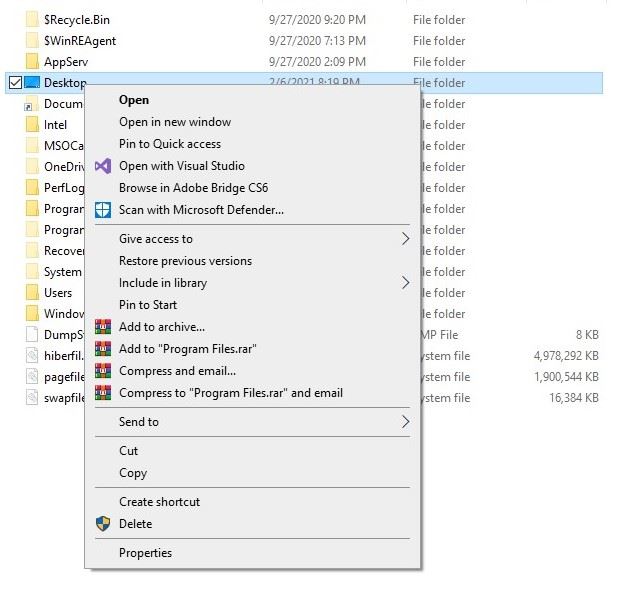The width and height of the screenshot is (641, 605).
Task: Choose Add to archive...
Action: [253, 327]
